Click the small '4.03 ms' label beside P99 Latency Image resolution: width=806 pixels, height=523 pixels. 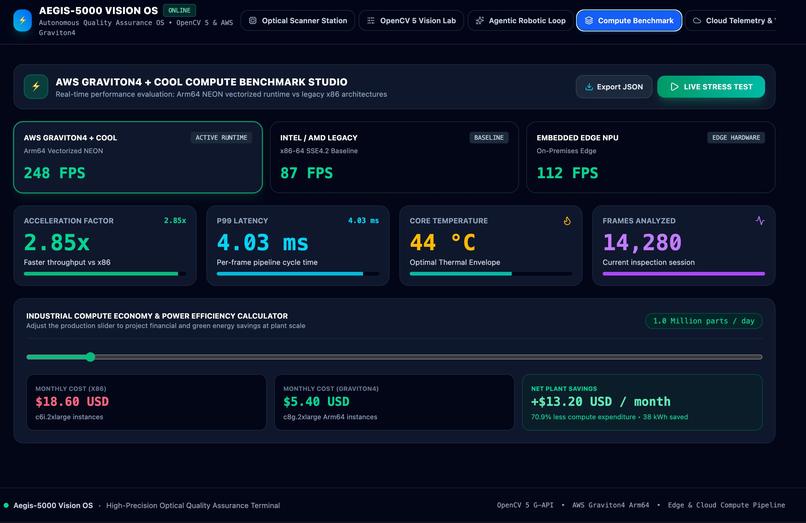click(363, 221)
